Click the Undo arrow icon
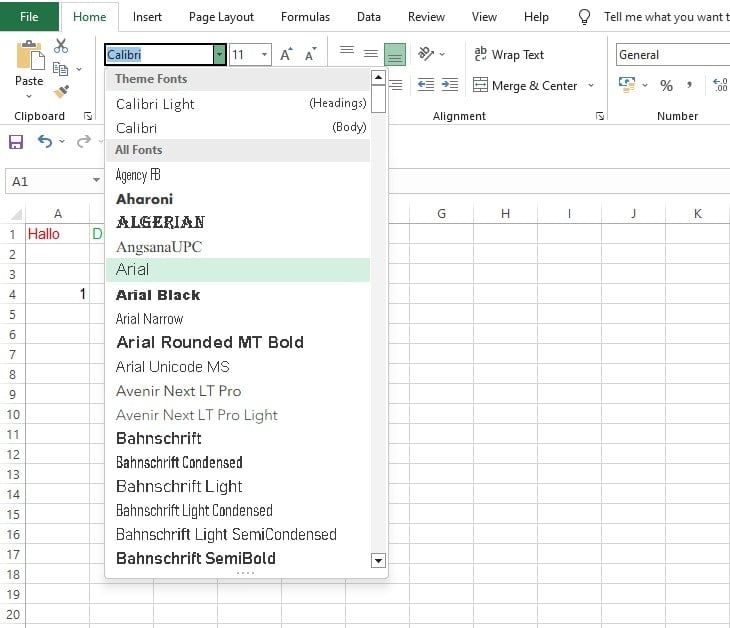The image size is (730, 628). pyautogui.click(x=45, y=141)
